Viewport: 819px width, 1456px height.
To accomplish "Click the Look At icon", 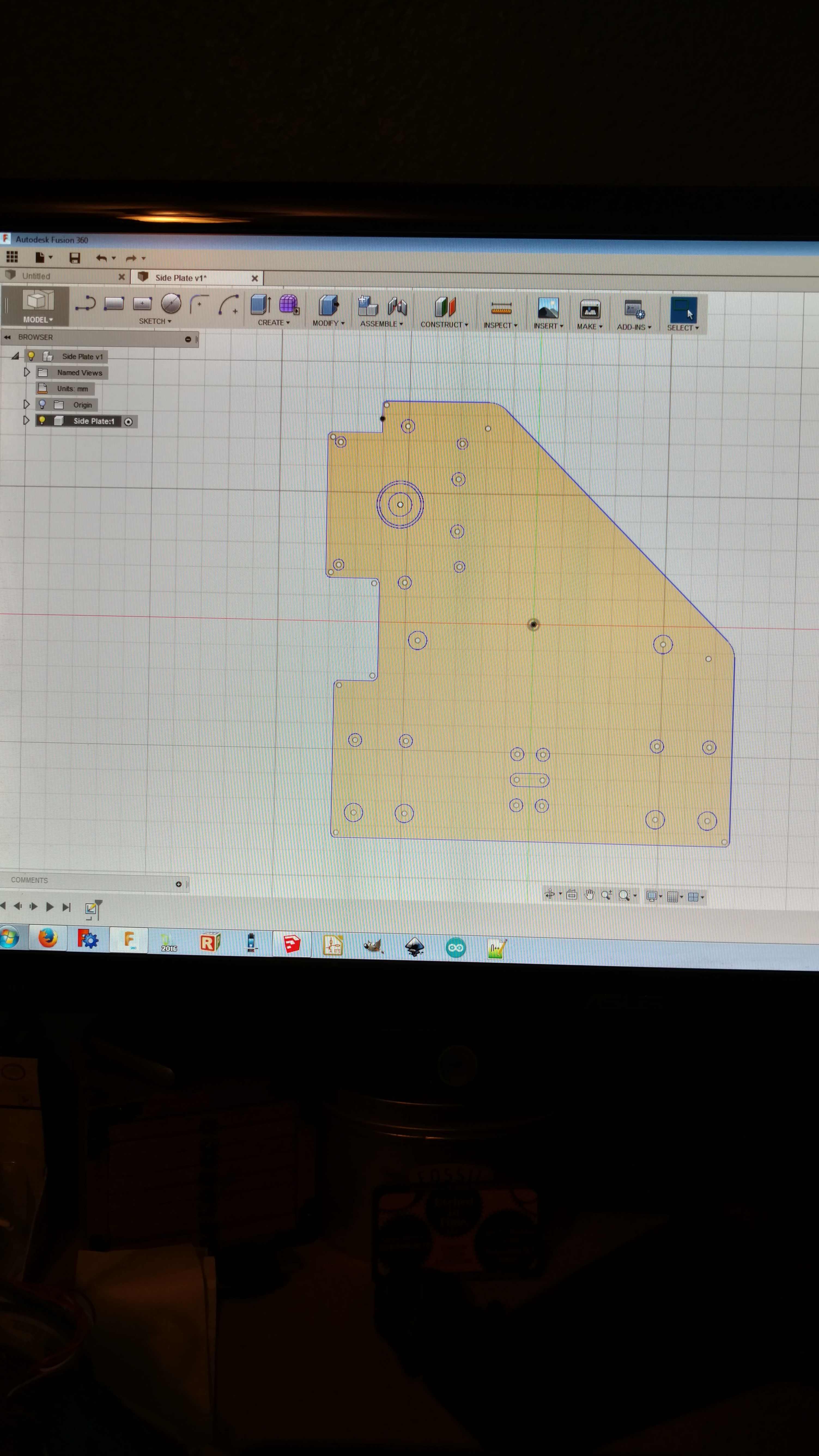I will 571,894.
